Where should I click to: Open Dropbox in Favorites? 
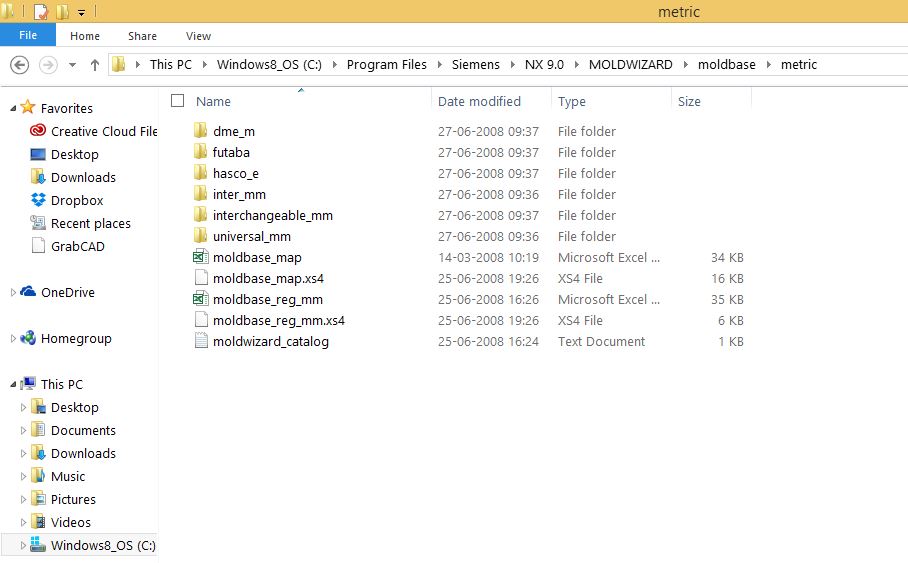coord(67,200)
